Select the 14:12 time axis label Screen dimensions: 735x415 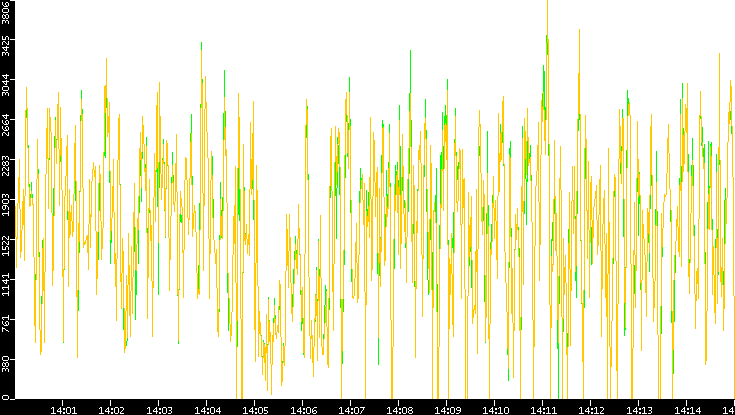591,409
